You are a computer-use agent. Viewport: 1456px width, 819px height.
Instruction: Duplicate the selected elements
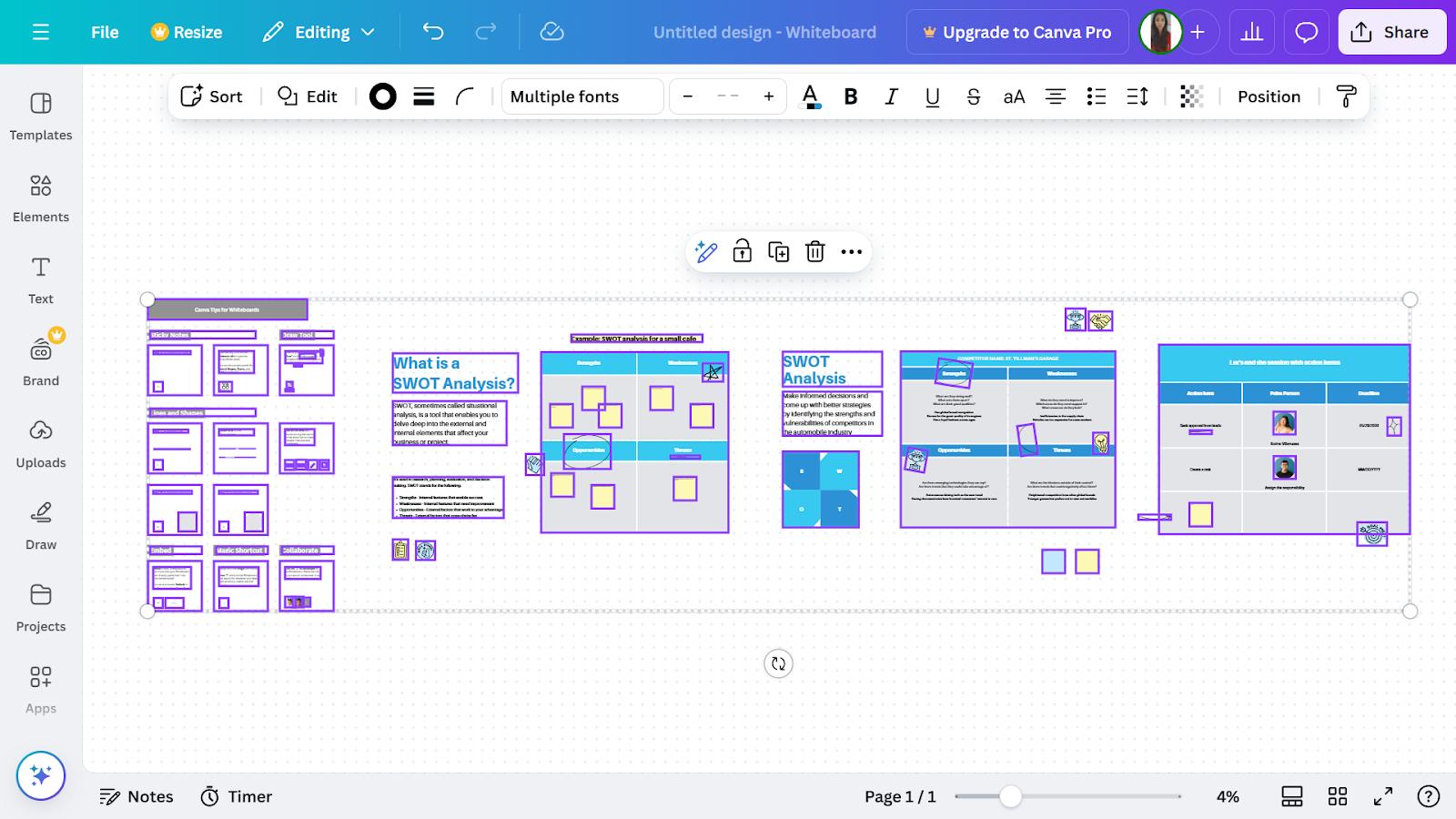click(x=779, y=252)
